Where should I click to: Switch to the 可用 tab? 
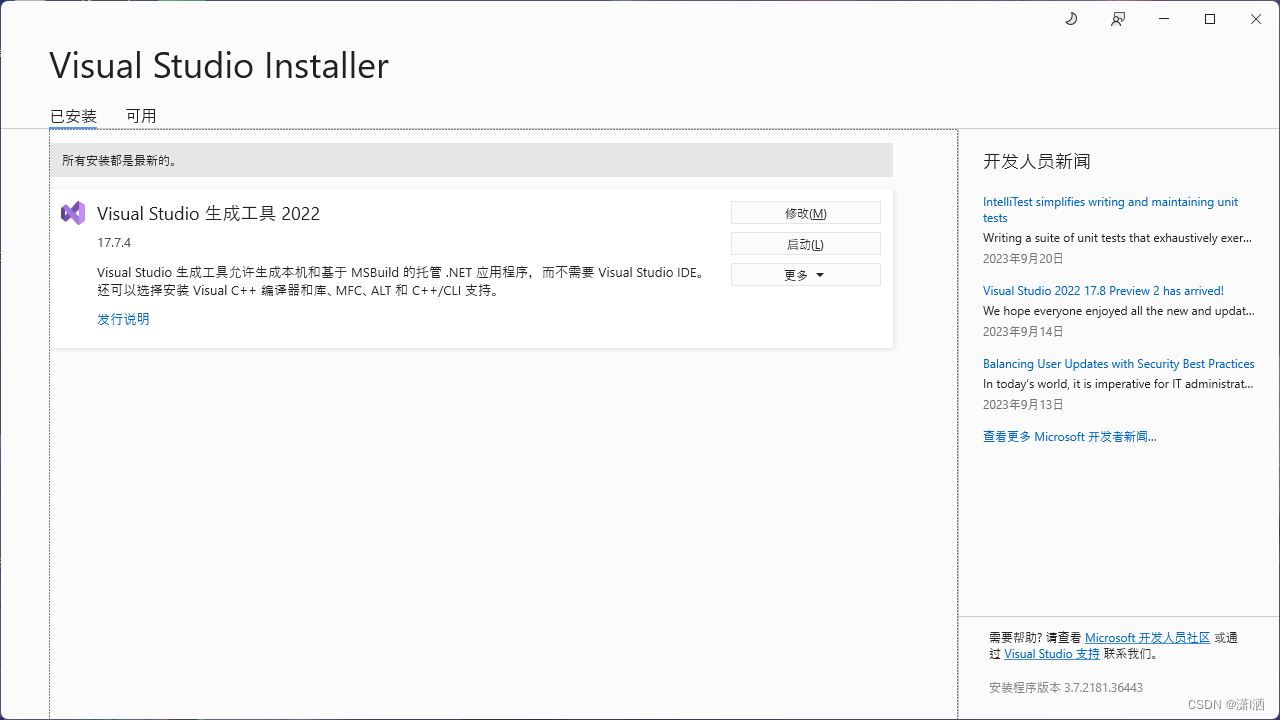point(141,116)
